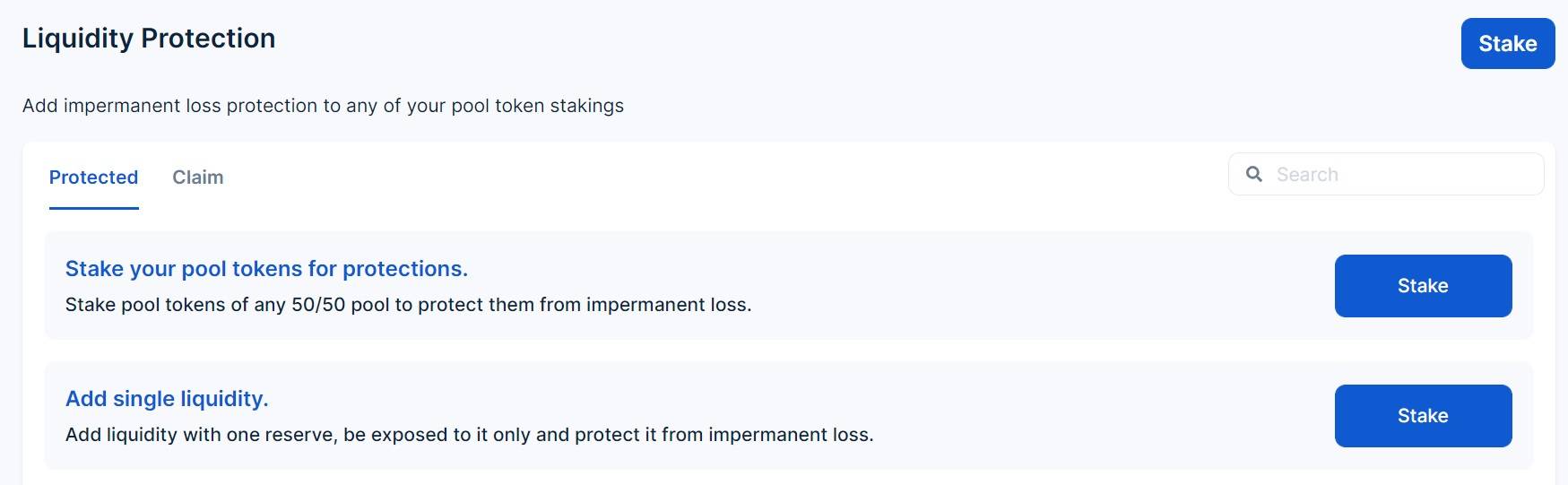Click the search magnifier icon
The height and width of the screenshot is (485, 1568).
[x=1254, y=174]
